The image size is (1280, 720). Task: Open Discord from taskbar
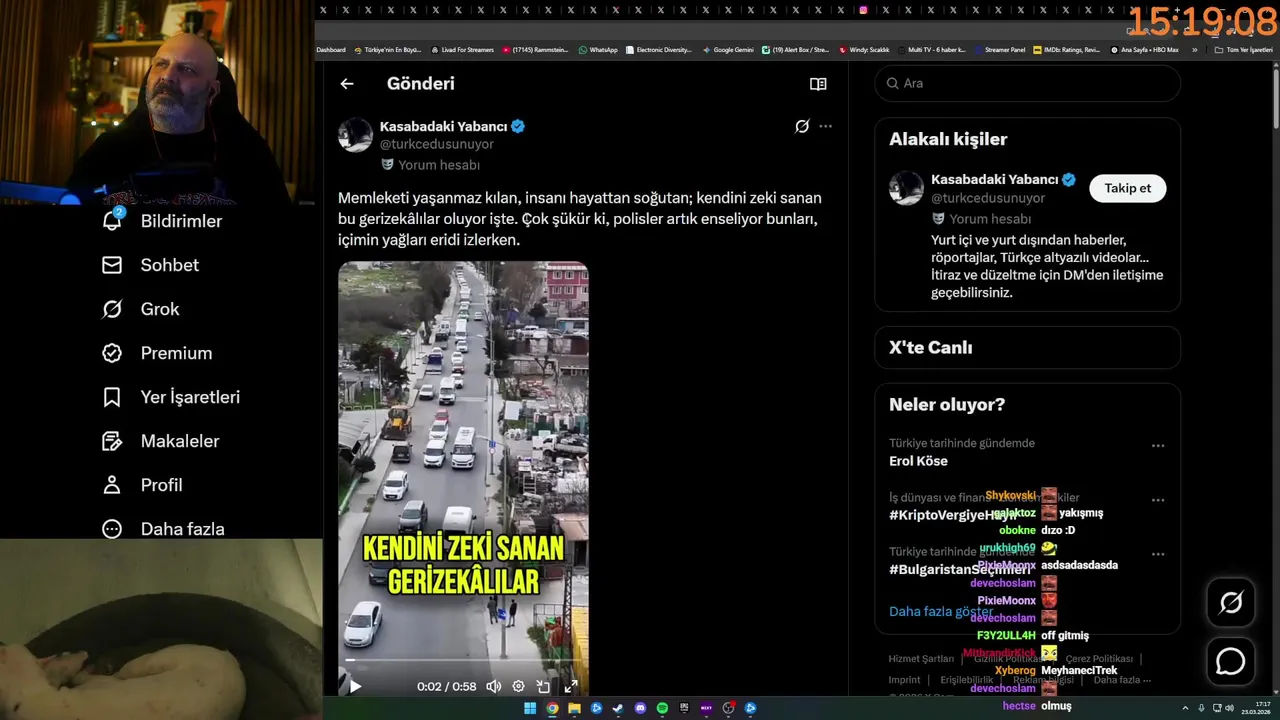point(640,708)
